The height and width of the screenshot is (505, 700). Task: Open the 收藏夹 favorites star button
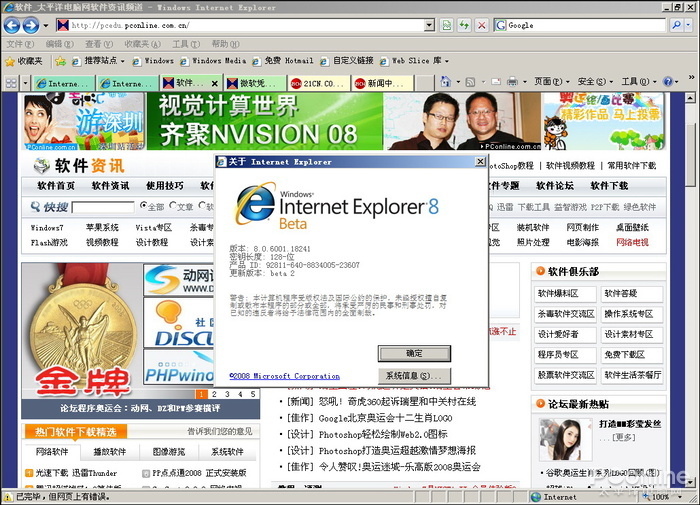coord(23,61)
